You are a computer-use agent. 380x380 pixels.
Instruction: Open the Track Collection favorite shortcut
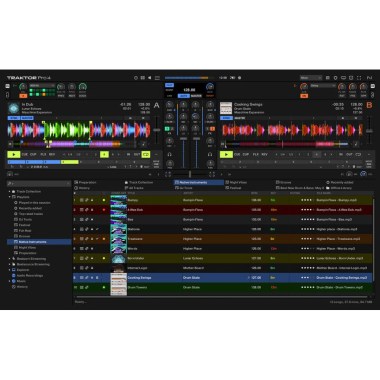(139, 182)
